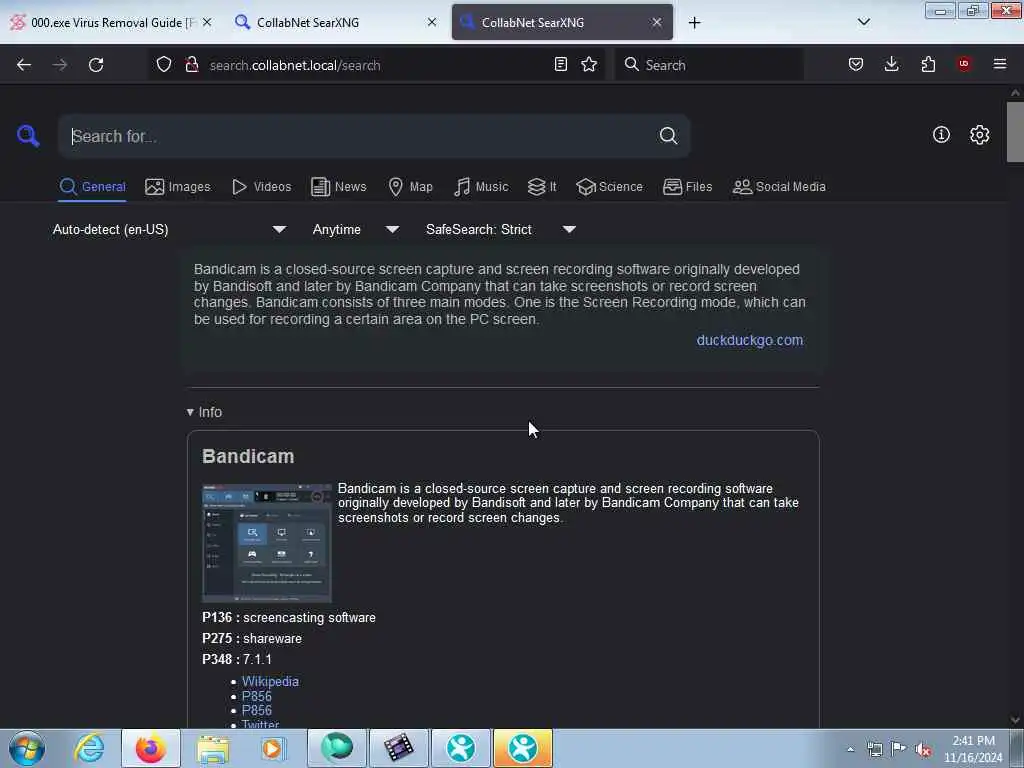Select the Videos search category
Image resolution: width=1024 pixels, height=768 pixels.
point(261,187)
